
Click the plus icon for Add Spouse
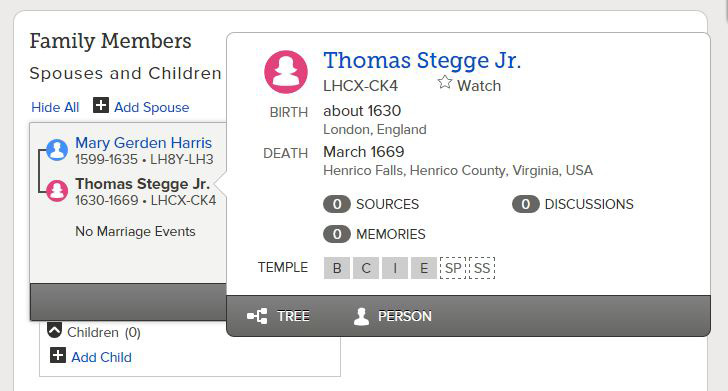pyautogui.click(x=101, y=105)
